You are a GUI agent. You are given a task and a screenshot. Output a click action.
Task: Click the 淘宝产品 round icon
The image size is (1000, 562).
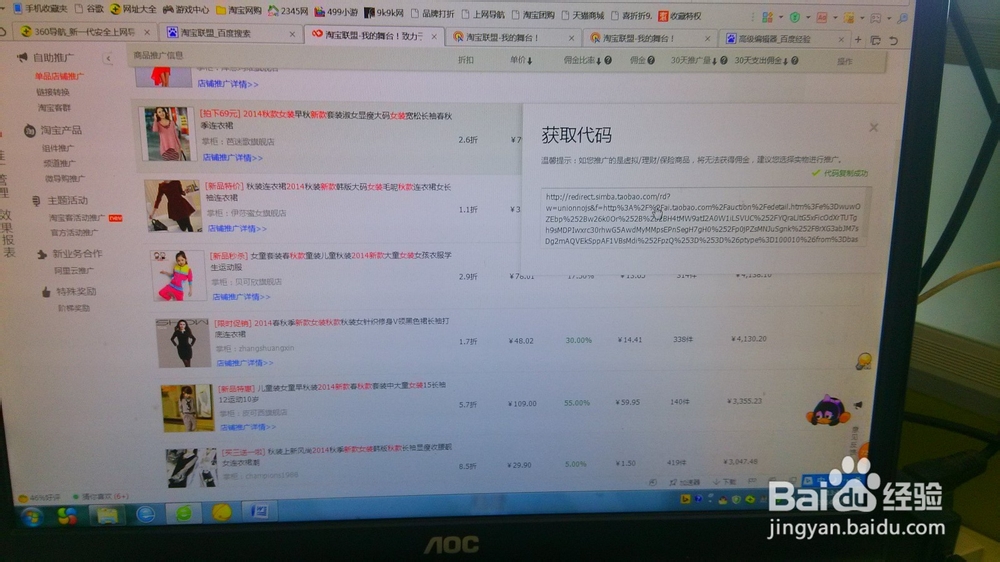[29, 131]
